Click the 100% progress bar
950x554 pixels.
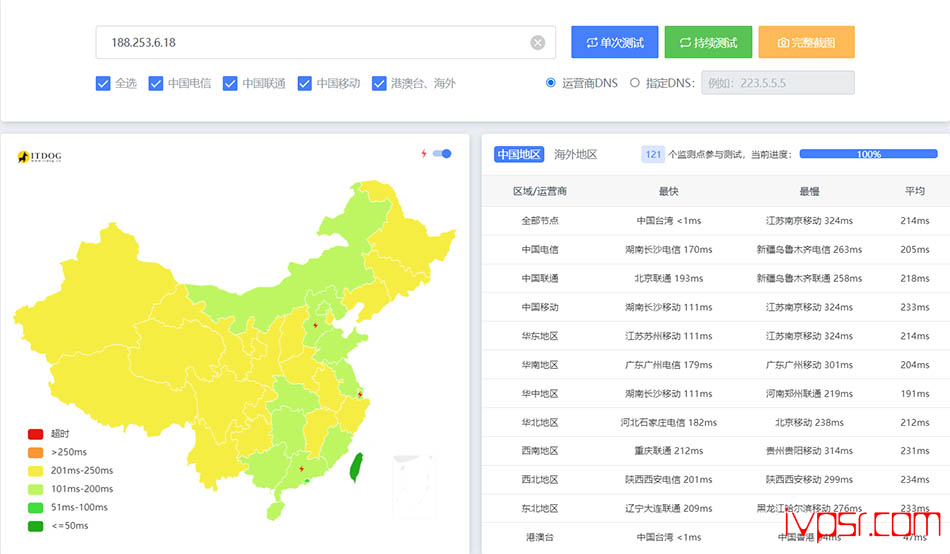pos(868,154)
